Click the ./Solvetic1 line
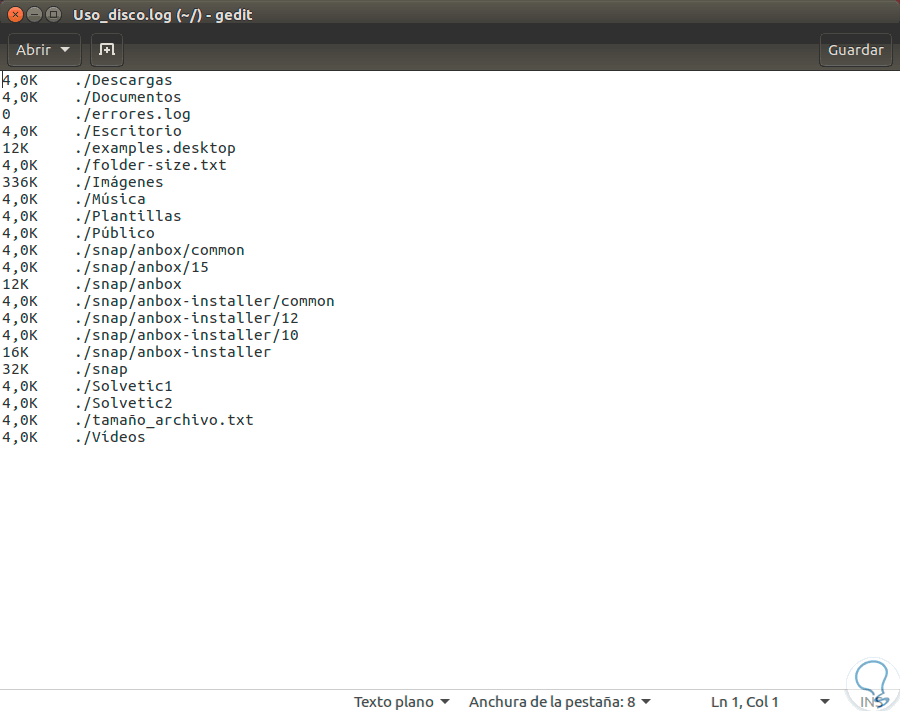Screen dimensions: 900x711 (87, 386)
